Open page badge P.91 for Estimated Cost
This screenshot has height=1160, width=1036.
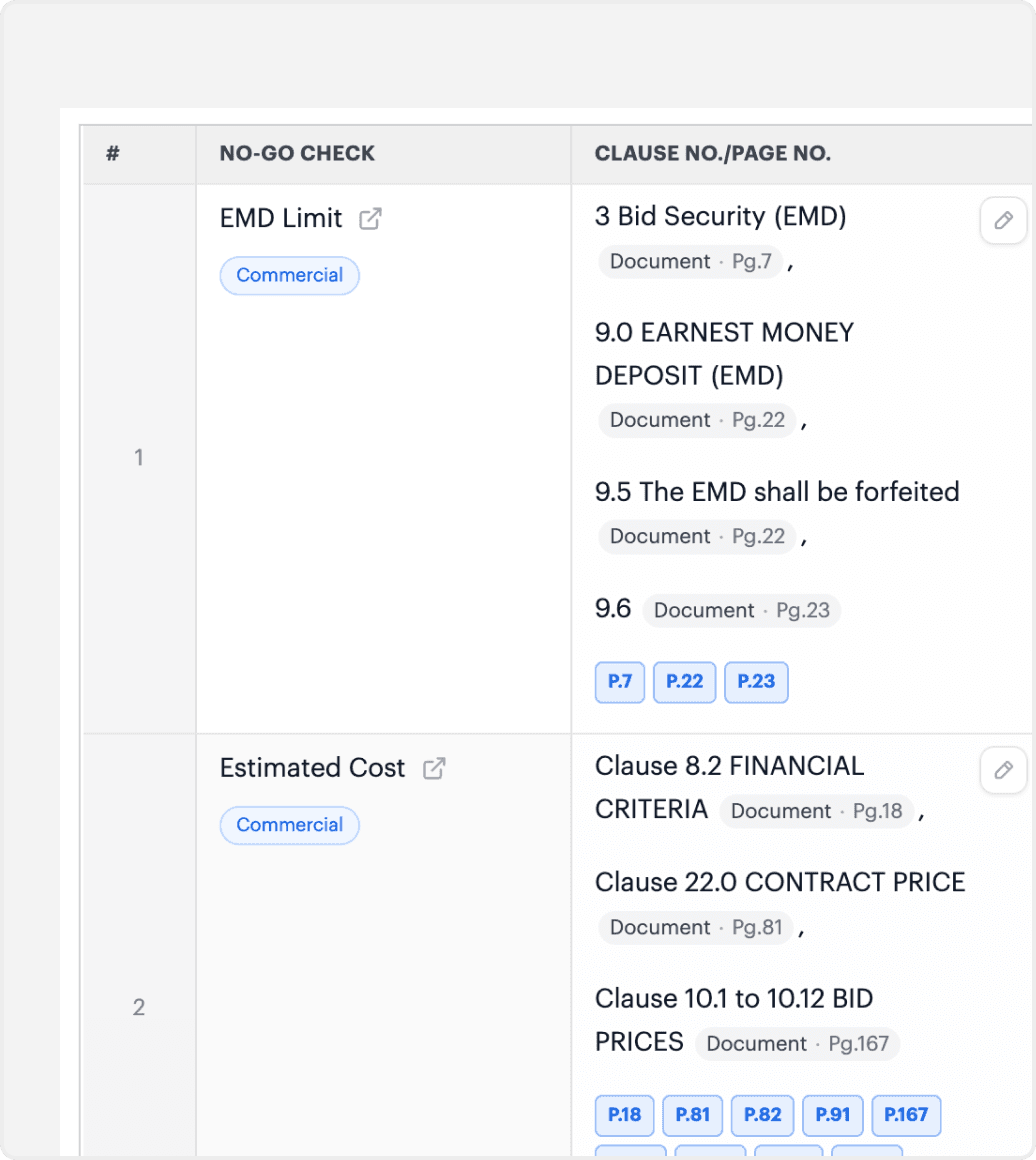click(833, 1115)
